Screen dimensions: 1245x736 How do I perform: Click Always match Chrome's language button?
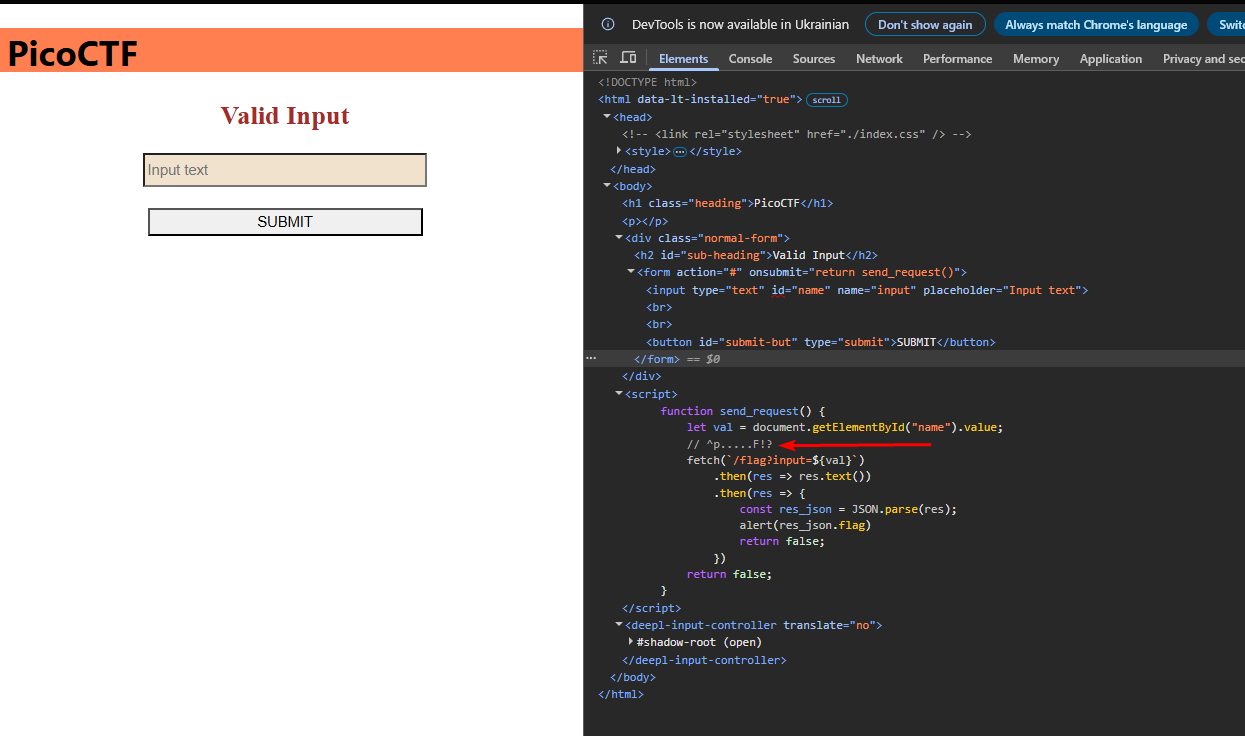click(x=1096, y=25)
